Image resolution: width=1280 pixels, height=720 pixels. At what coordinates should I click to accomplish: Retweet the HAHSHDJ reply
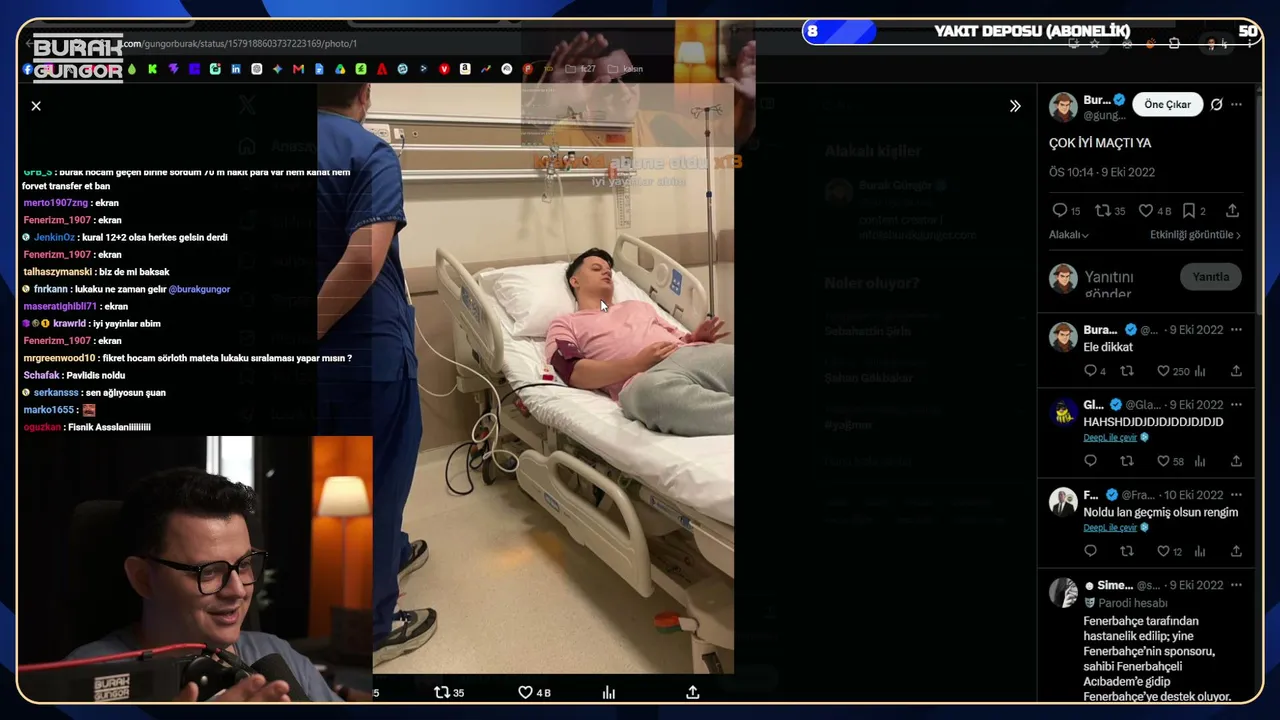[x=1127, y=461]
